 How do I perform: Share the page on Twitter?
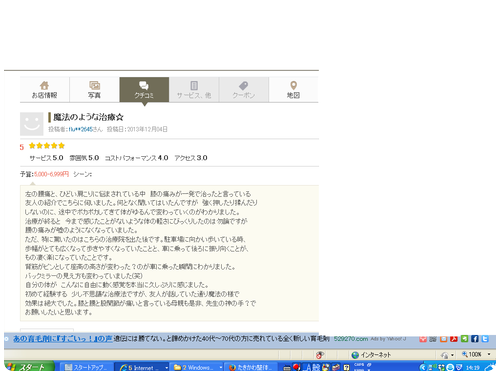[485, 339]
